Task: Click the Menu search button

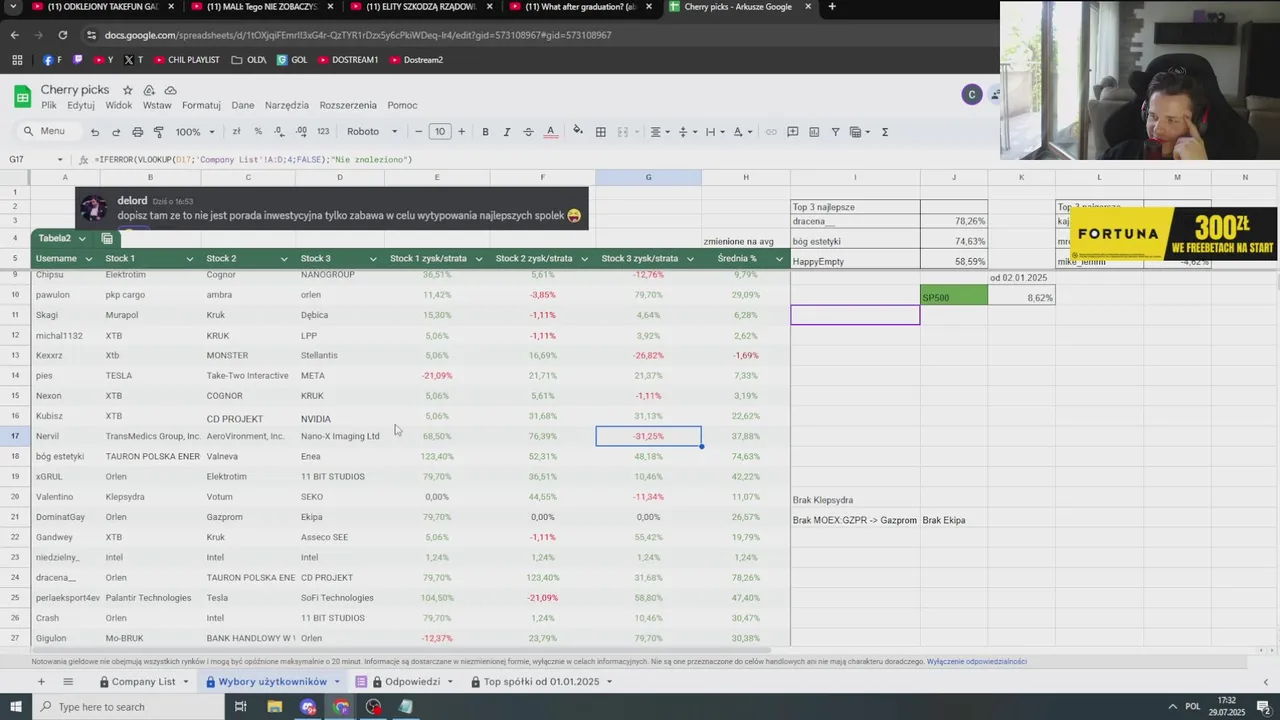Action: (x=45, y=132)
